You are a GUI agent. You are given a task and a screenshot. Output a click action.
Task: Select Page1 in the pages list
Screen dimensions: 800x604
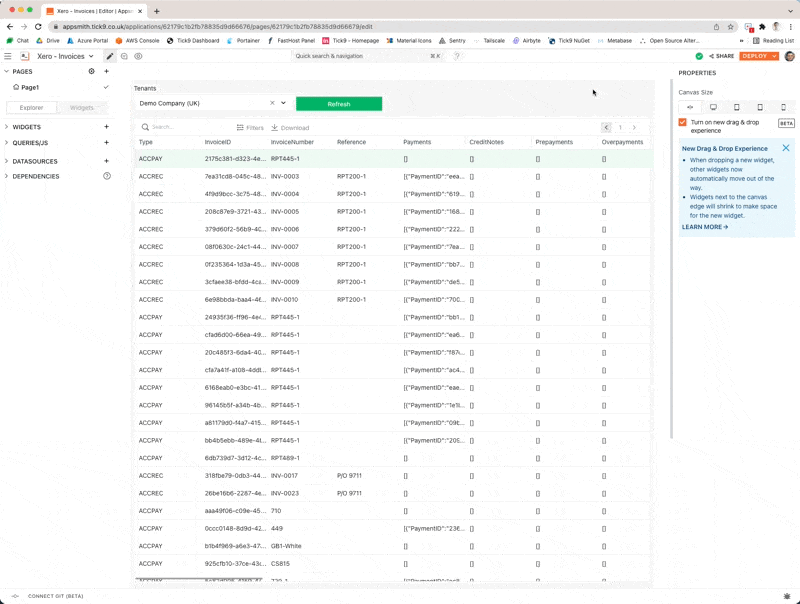click(x=30, y=88)
